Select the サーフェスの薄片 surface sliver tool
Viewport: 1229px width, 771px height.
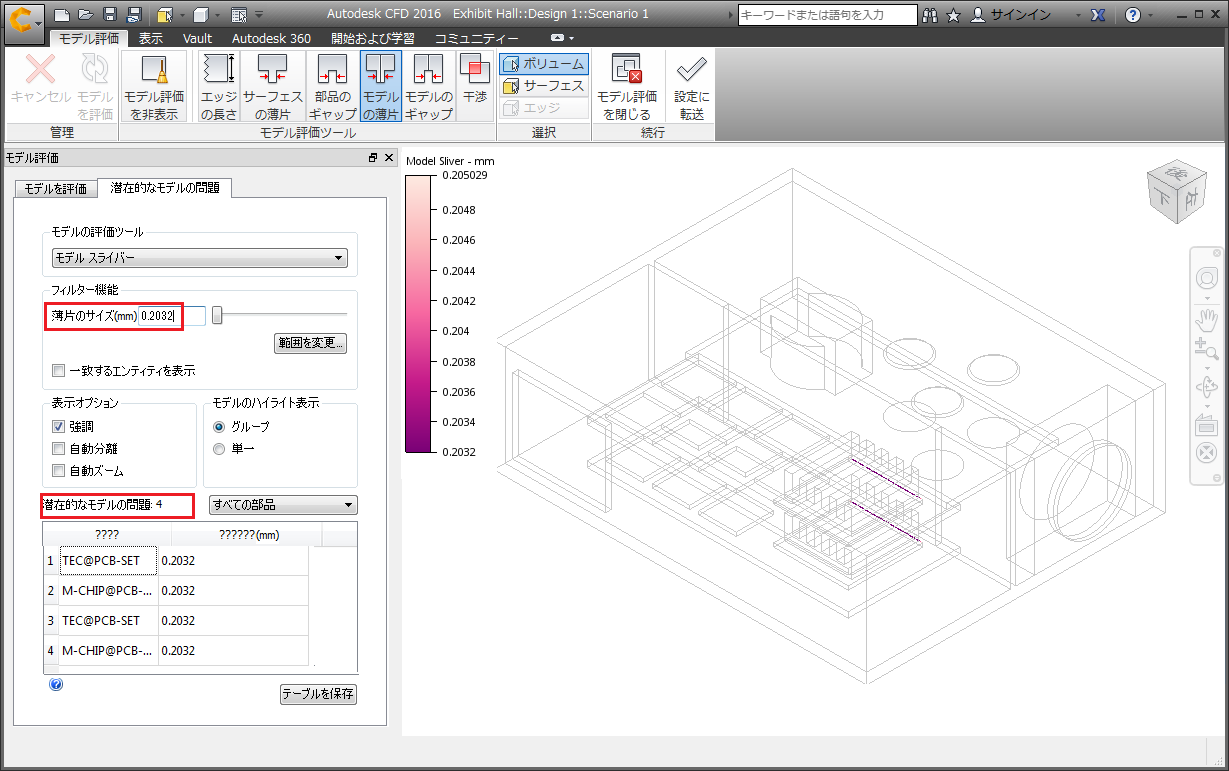click(273, 86)
